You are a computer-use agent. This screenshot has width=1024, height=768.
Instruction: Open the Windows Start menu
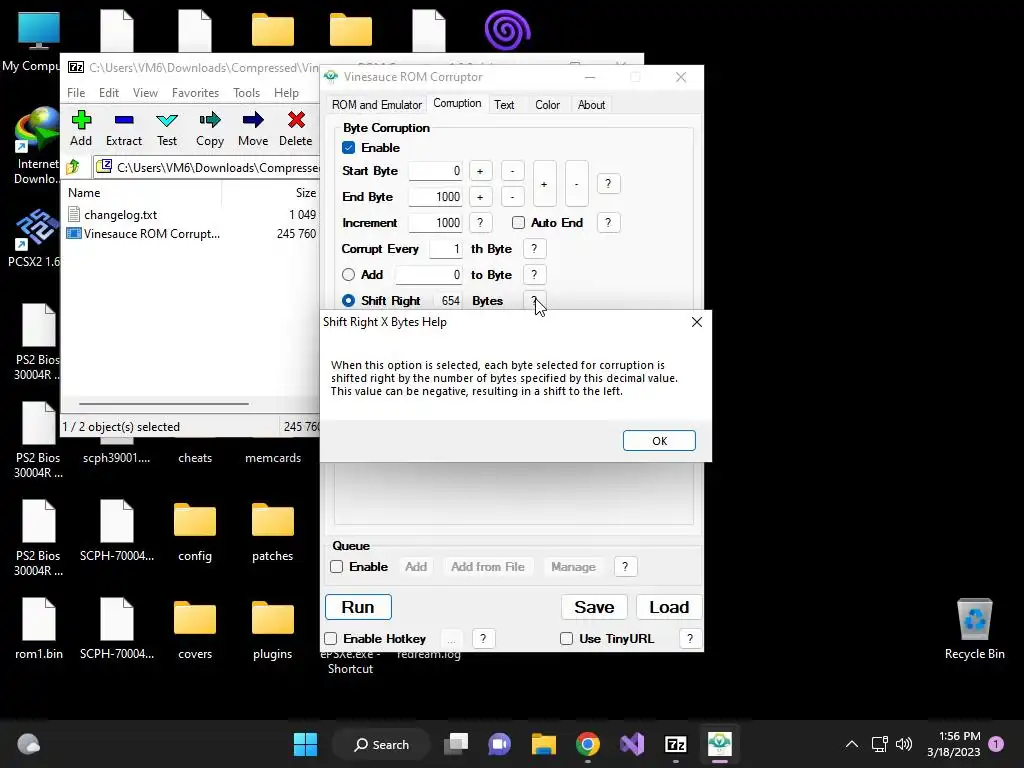point(305,744)
